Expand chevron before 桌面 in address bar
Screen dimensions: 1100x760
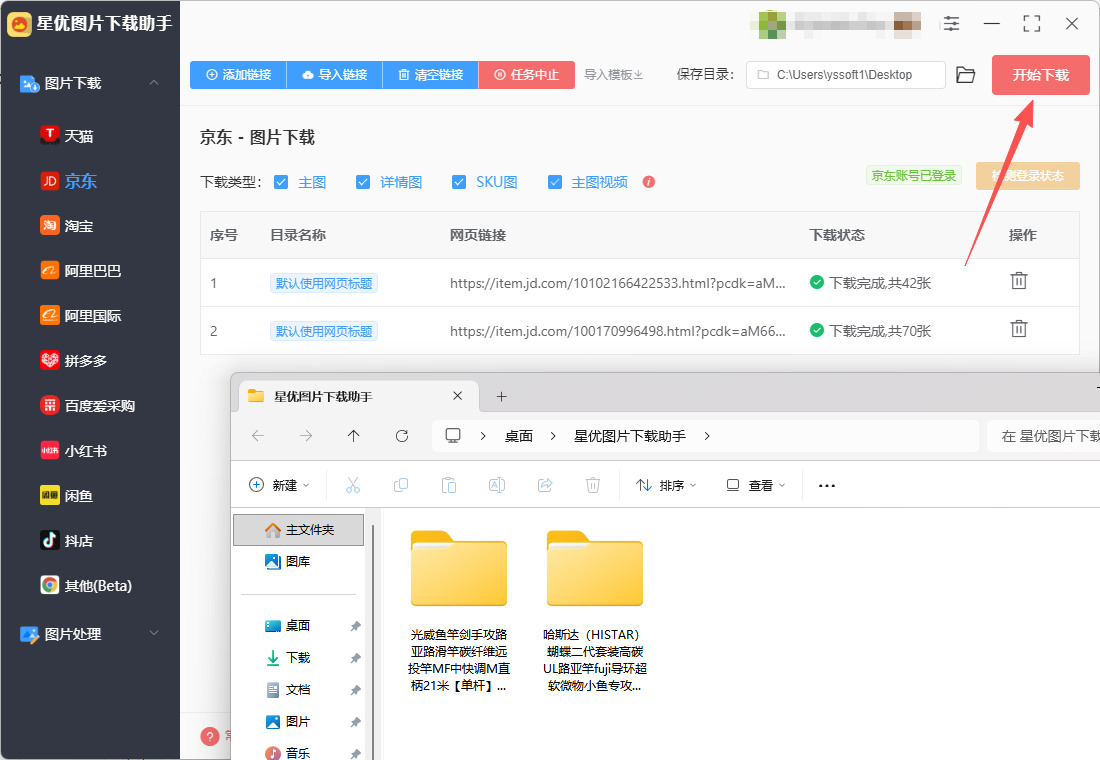[x=483, y=436]
